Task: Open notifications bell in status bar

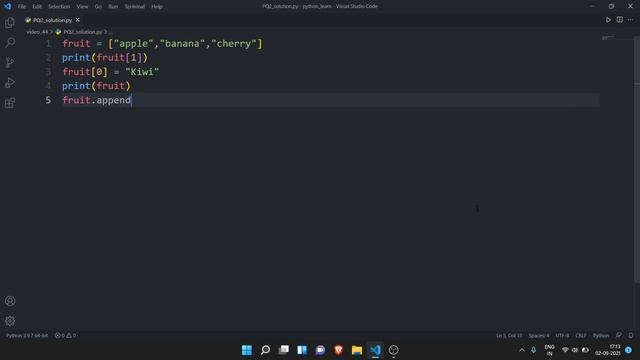Action: [631, 335]
